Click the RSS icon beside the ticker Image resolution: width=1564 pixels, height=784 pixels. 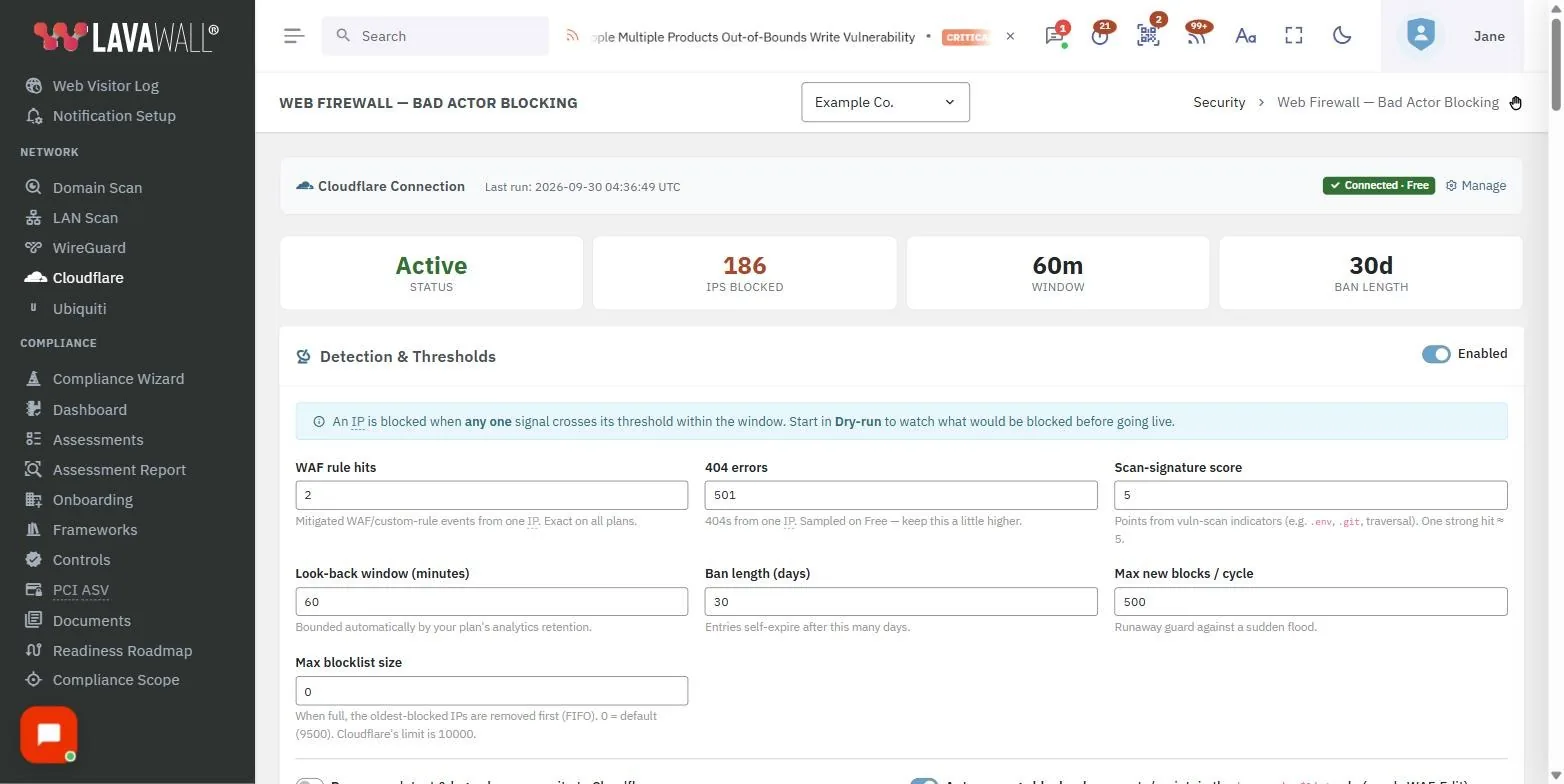[573, 36]
